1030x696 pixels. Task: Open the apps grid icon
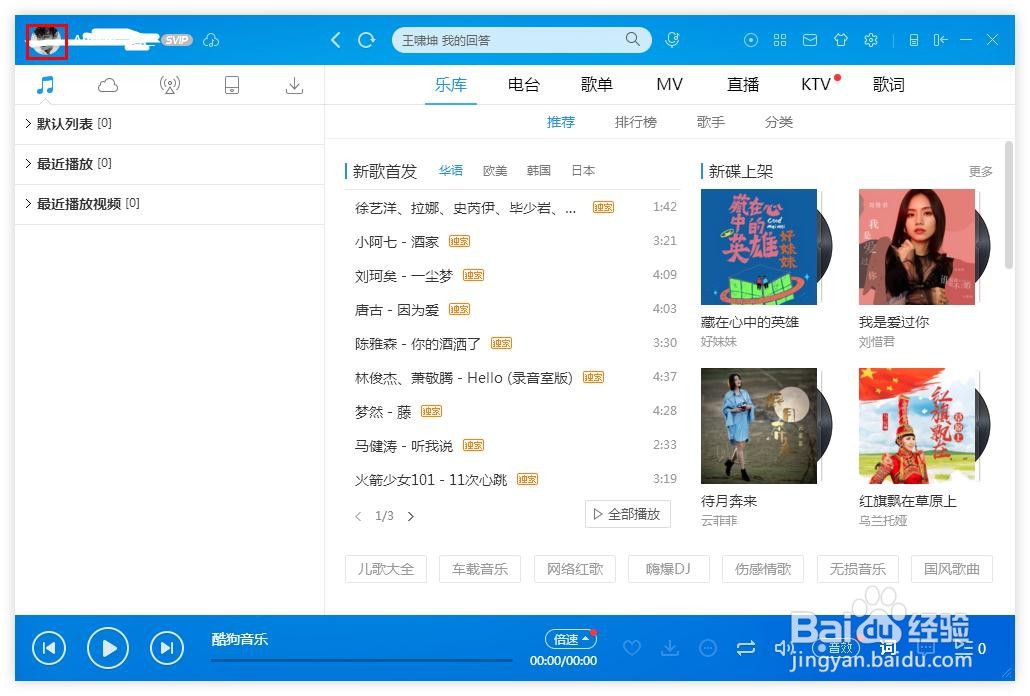[x=780, y=40]
